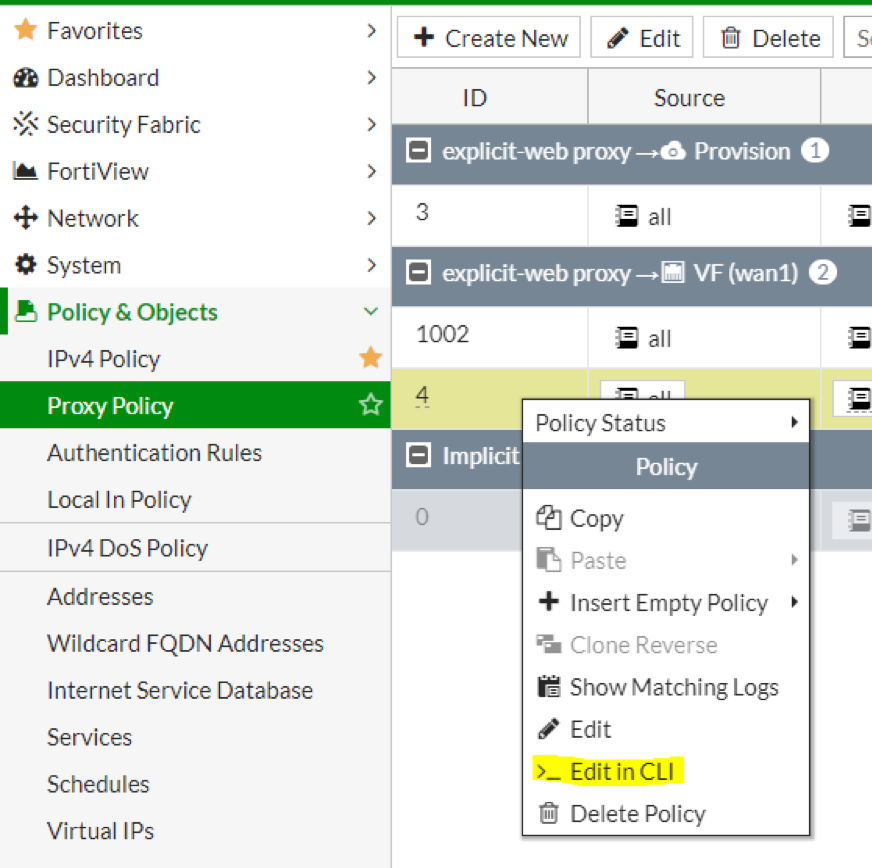This screenshot has height=868, width=872.
Task: Expand the FortiView chevron
Action: (x=371, y=171)
